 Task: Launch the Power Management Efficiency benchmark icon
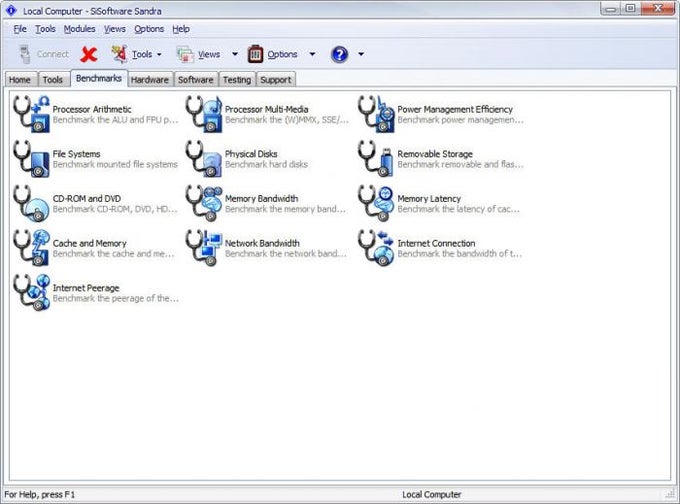pyautogui.click(x=376, y=114)
